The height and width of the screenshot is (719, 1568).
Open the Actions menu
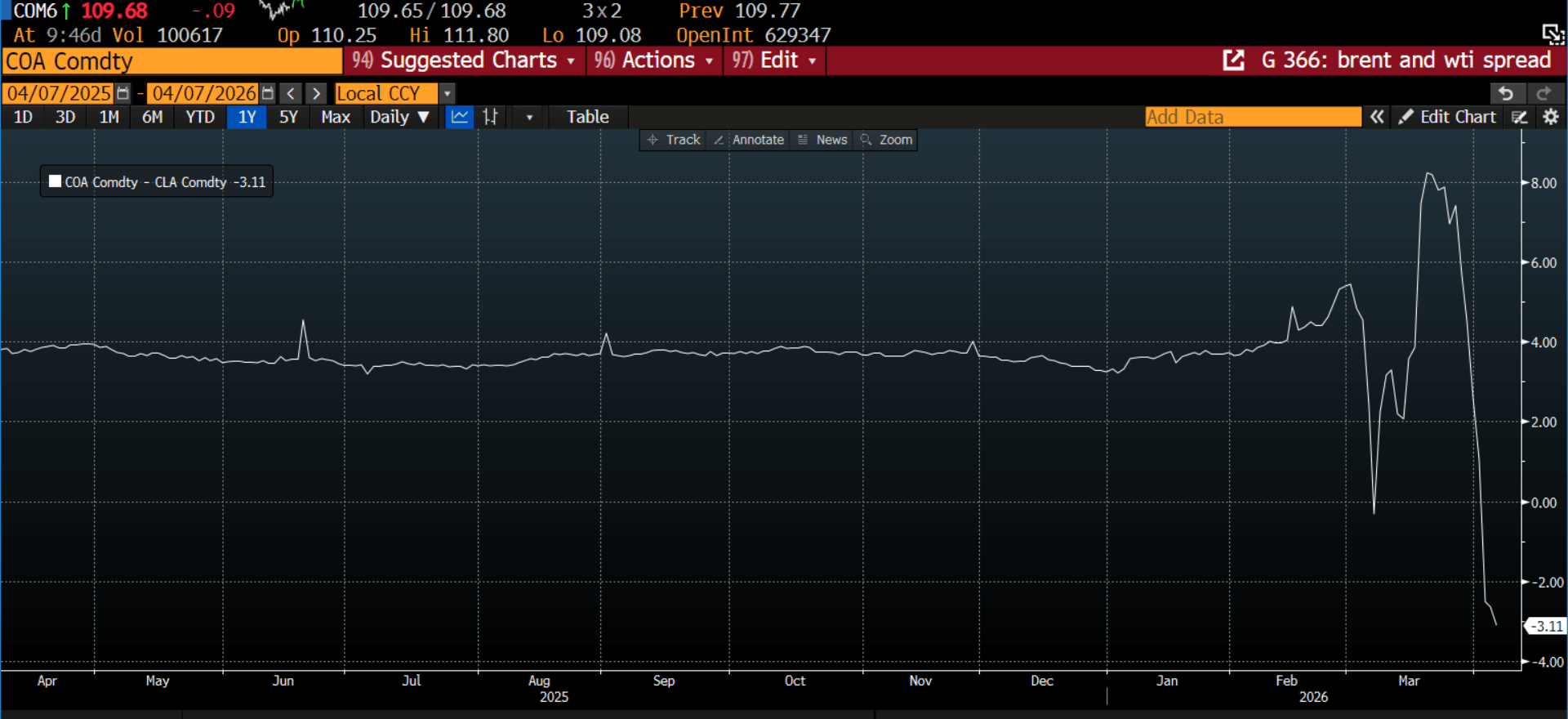tap(654, 60)
